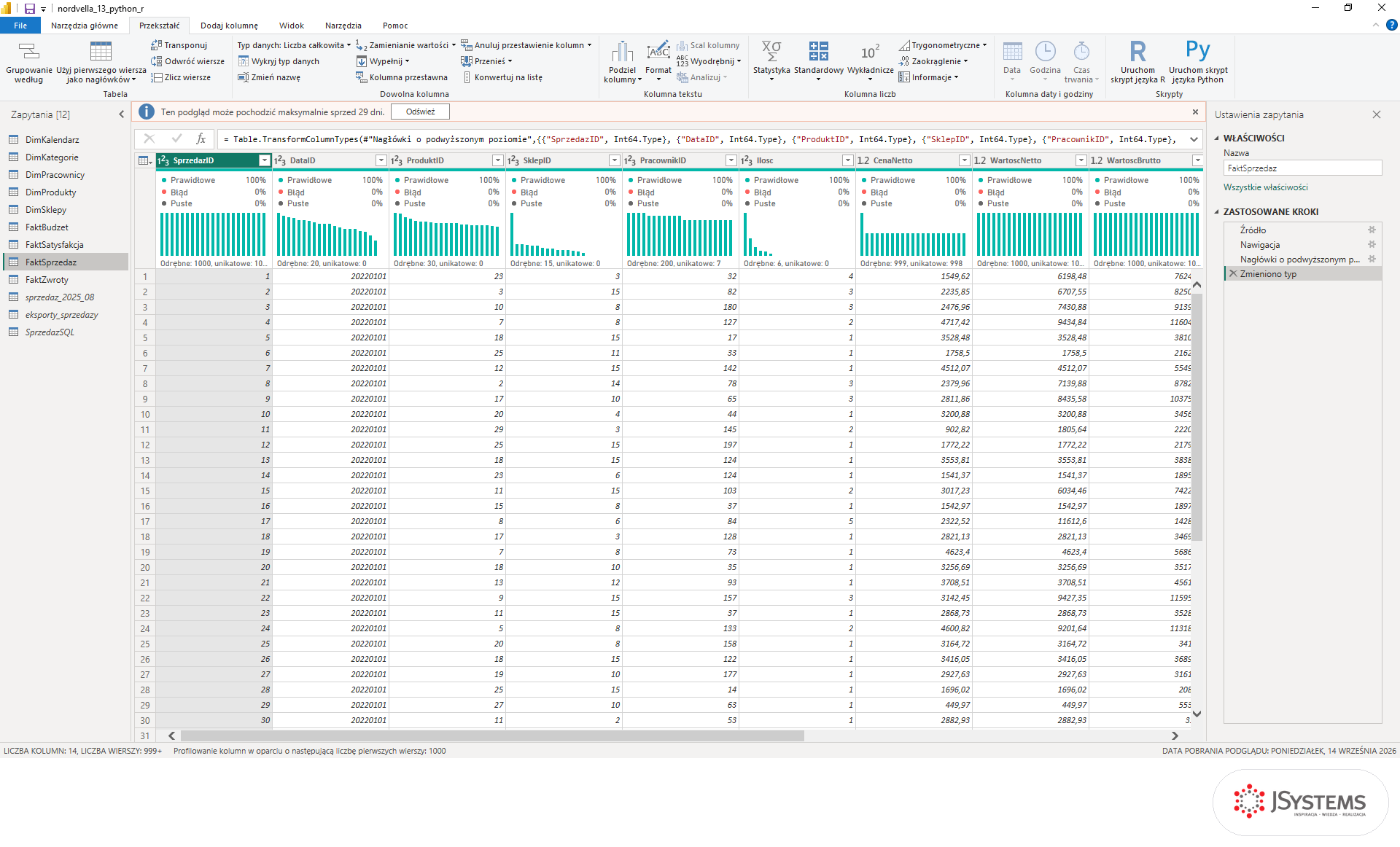The width and height of the screenshot is (1400, 847).
Task: Open the Godzina time tool
Action: click(x=1045, y=61)
